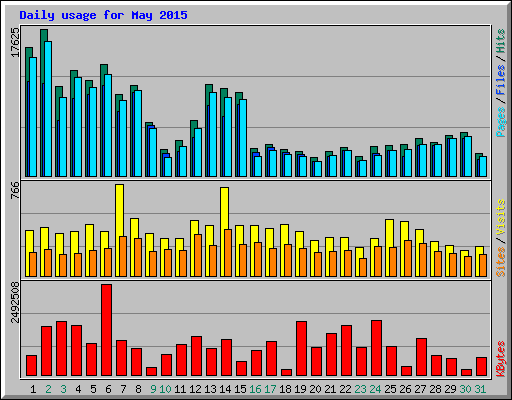Click day label 2 on the x-axis
The width and height of the screenshot is (512, 400).
[x=48, y=389]
